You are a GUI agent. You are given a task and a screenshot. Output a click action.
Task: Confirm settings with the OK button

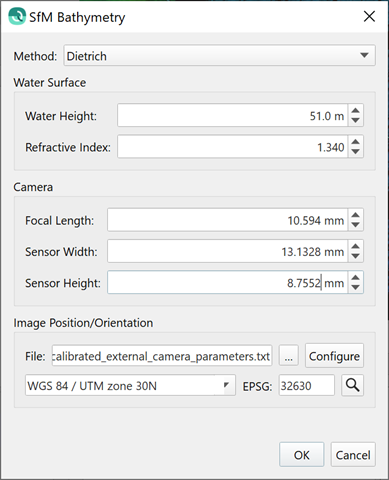pos(302,455)
